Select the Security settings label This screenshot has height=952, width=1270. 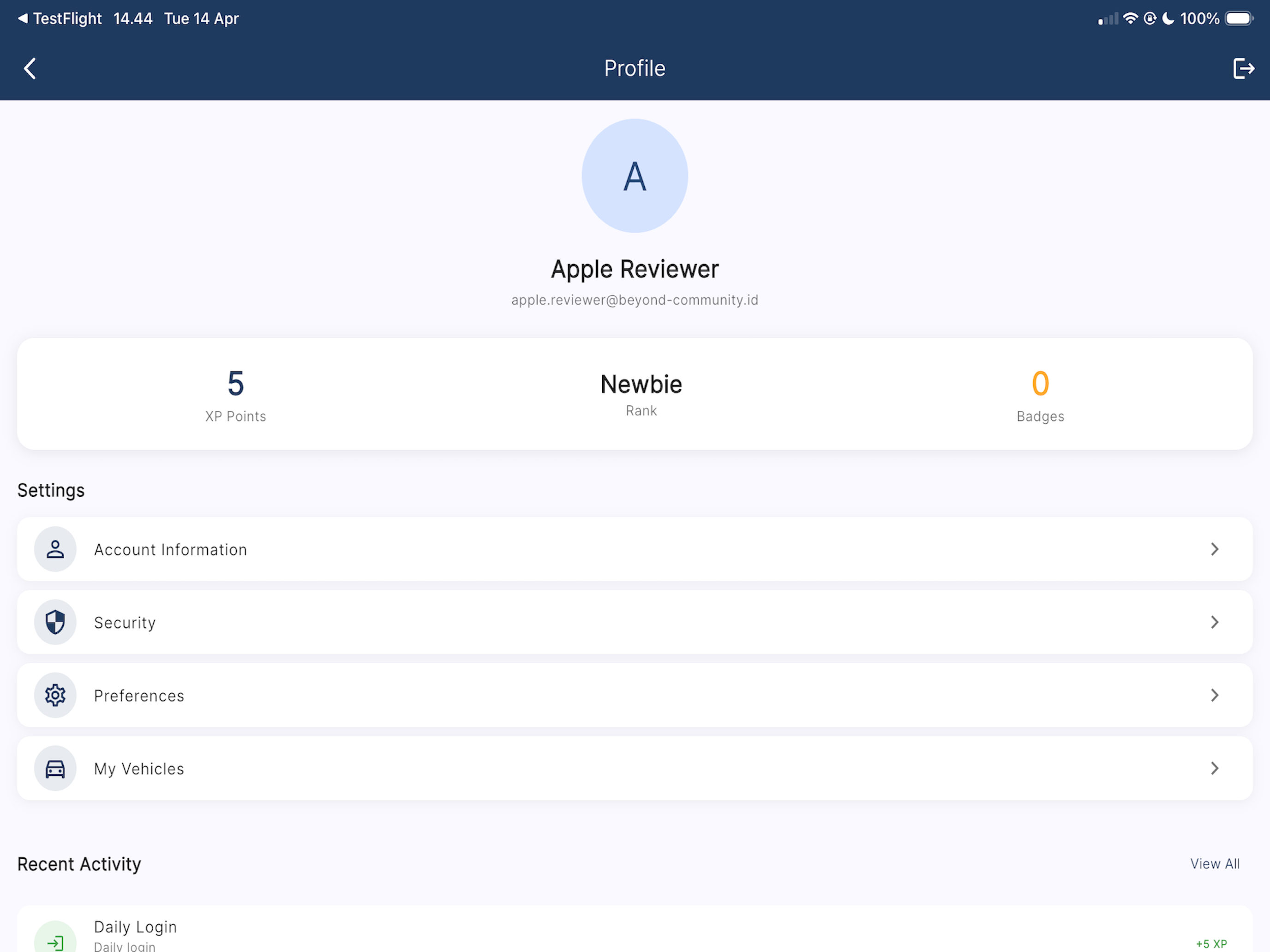pyautogui.click(x=125, y=623)
